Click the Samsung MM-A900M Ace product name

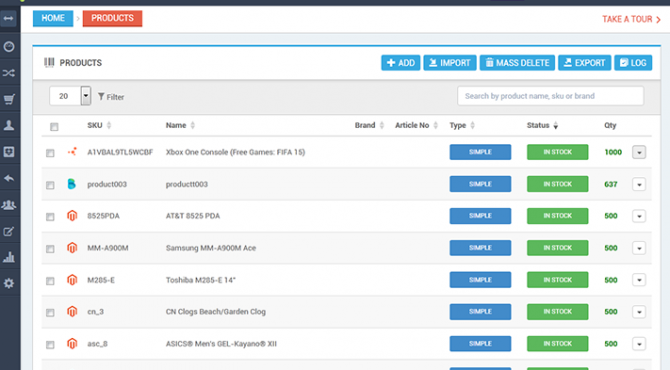click(211, 248)
